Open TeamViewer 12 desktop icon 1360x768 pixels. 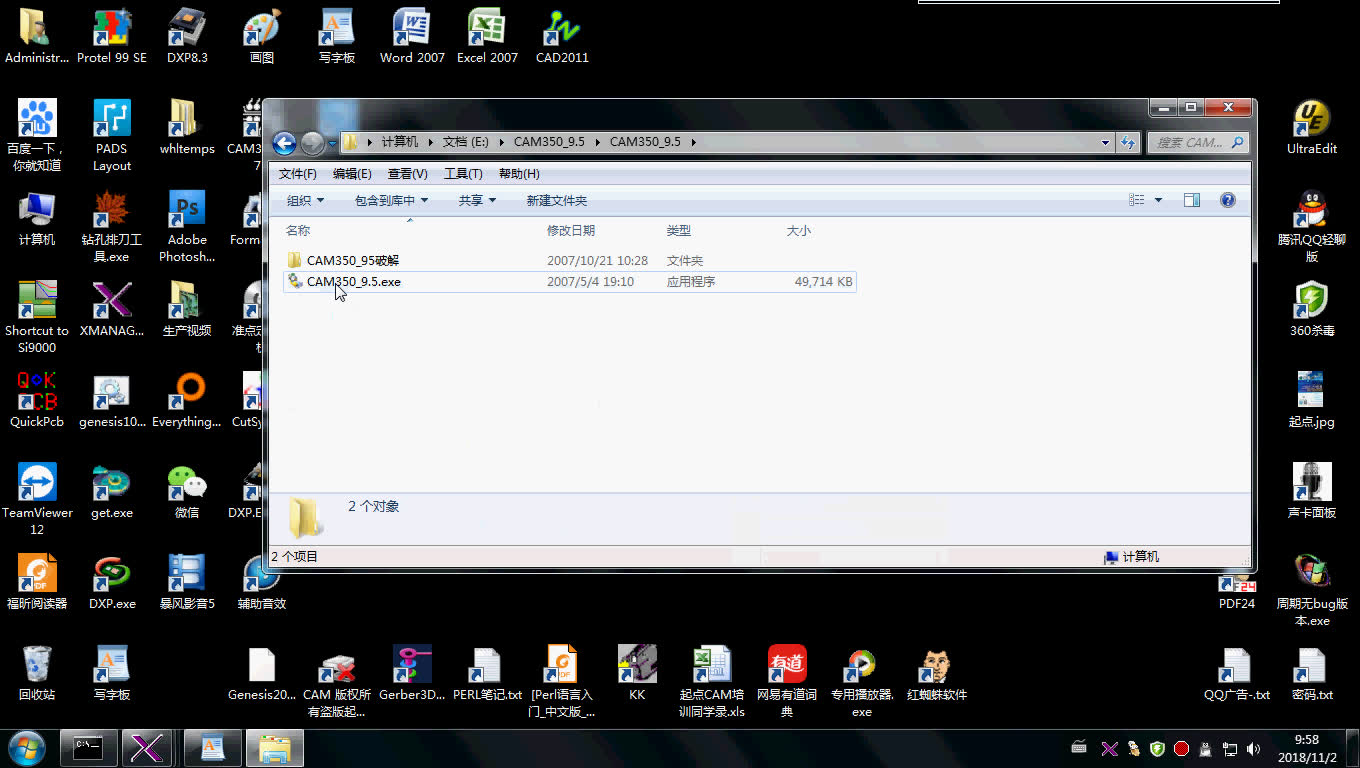[x=37, y=500]
